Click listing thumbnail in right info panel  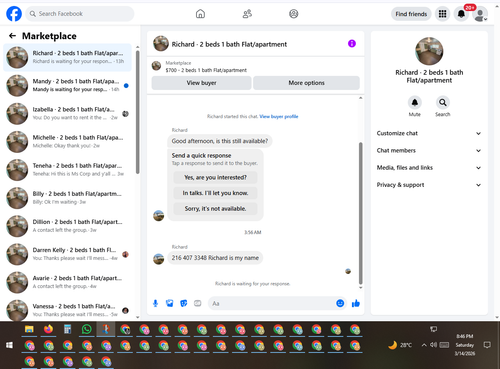coord(429,51)
